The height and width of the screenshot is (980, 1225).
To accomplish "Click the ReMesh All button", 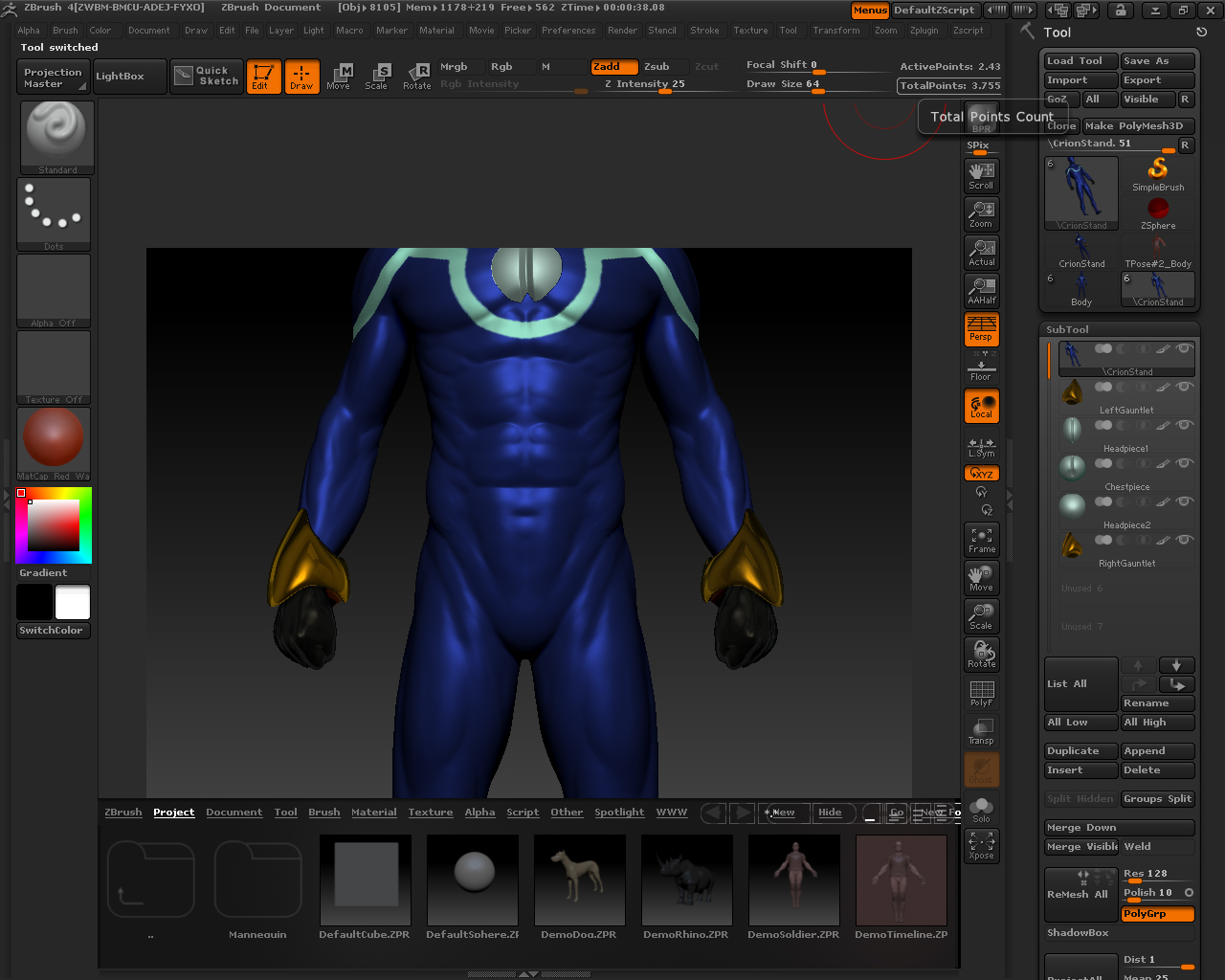I will click(x=1081, y=894).
